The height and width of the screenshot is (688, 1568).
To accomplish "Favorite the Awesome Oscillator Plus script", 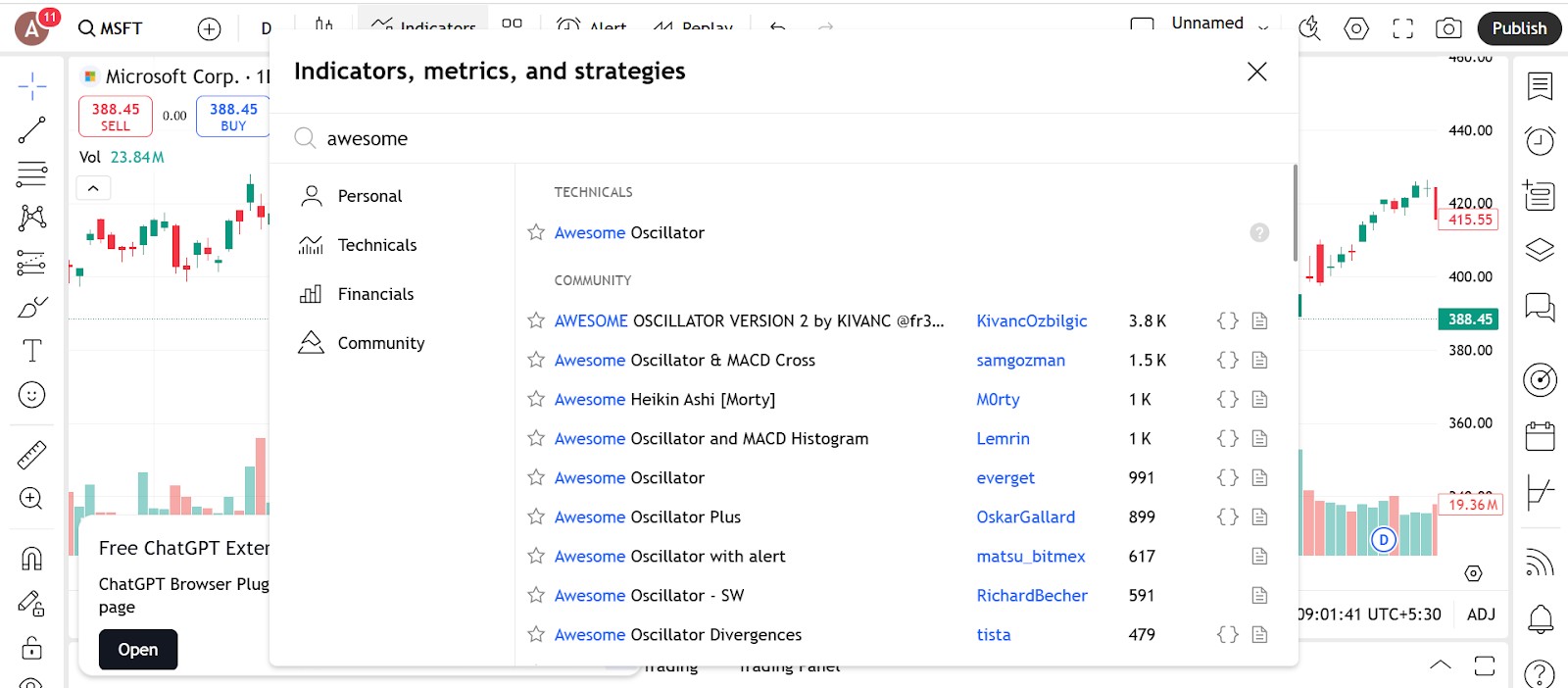I will [536, 516].
